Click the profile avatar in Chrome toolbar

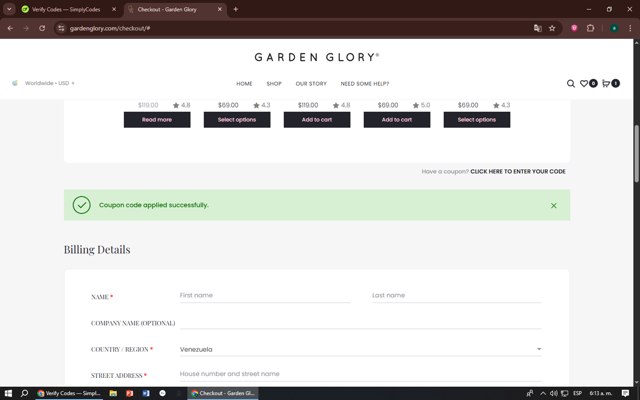[x=614, y=28]
